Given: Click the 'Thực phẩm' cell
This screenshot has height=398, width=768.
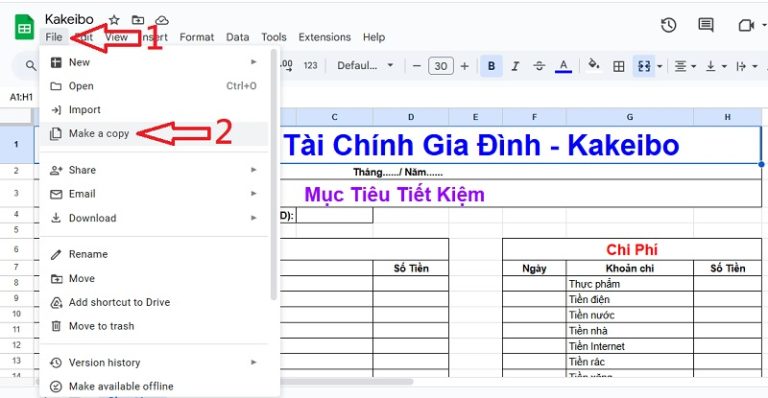Looking at the screenshot, I should click(x=629, y=284).
